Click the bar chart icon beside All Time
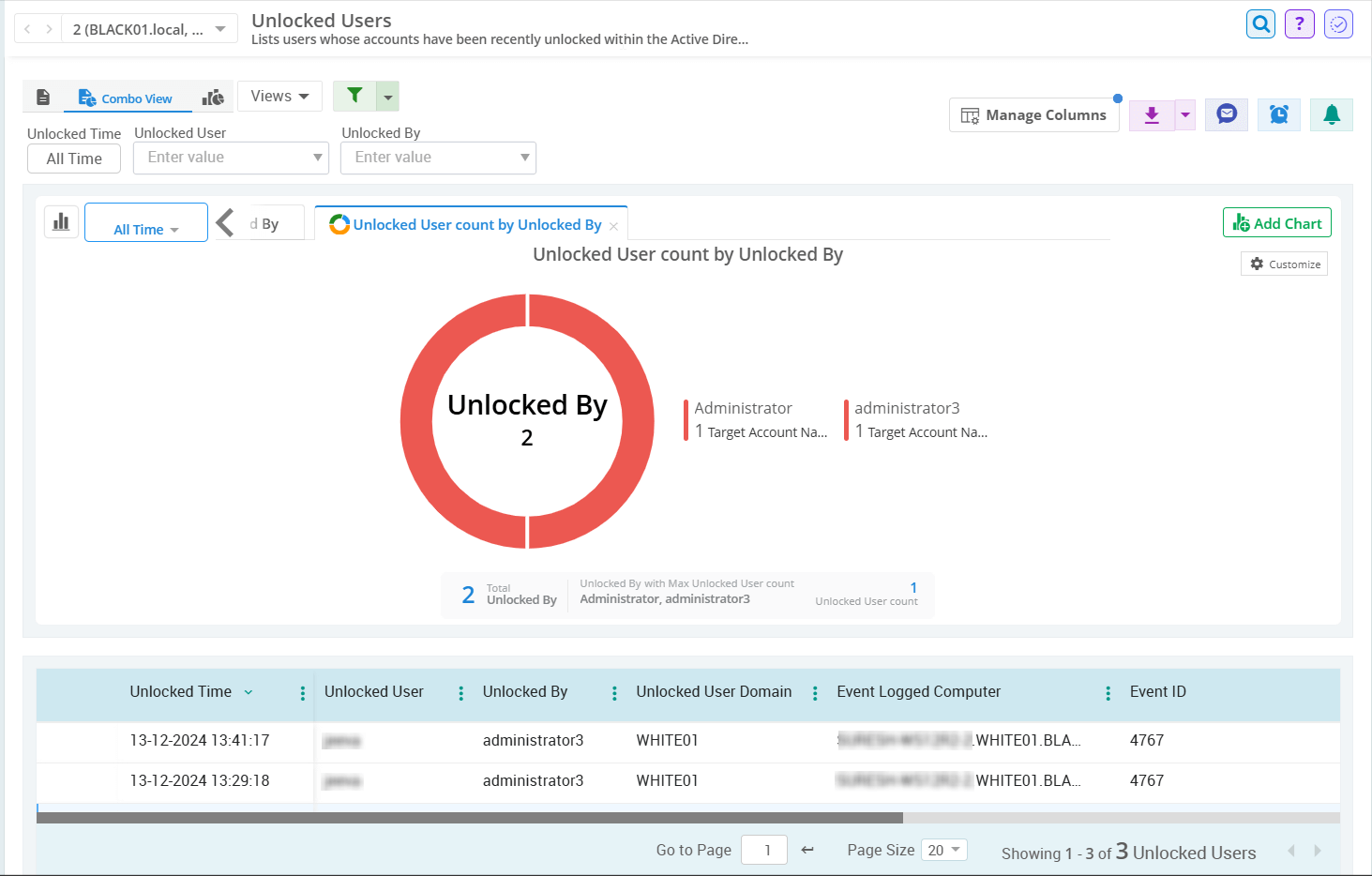 tap(60, 221)
